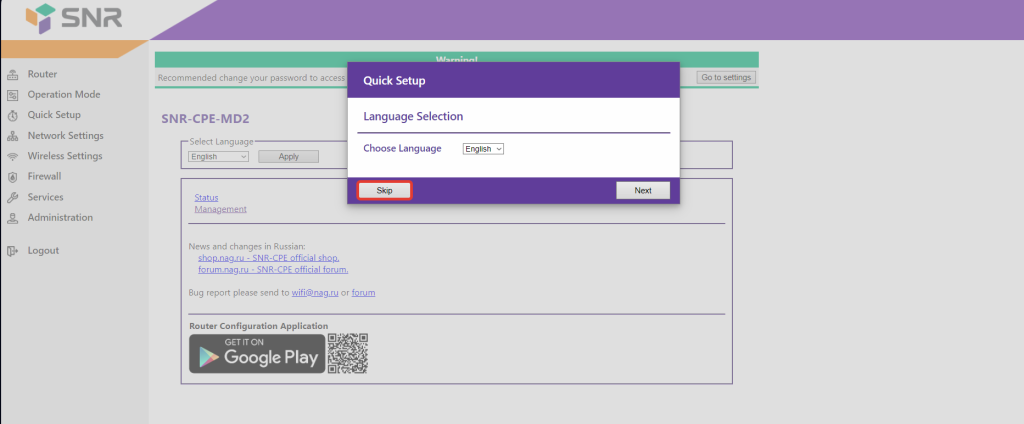This screenshot has height=424, width=1024.
Task: Open the Operation Mode menu
Action: pyautogui.click(x=64, y=95)
